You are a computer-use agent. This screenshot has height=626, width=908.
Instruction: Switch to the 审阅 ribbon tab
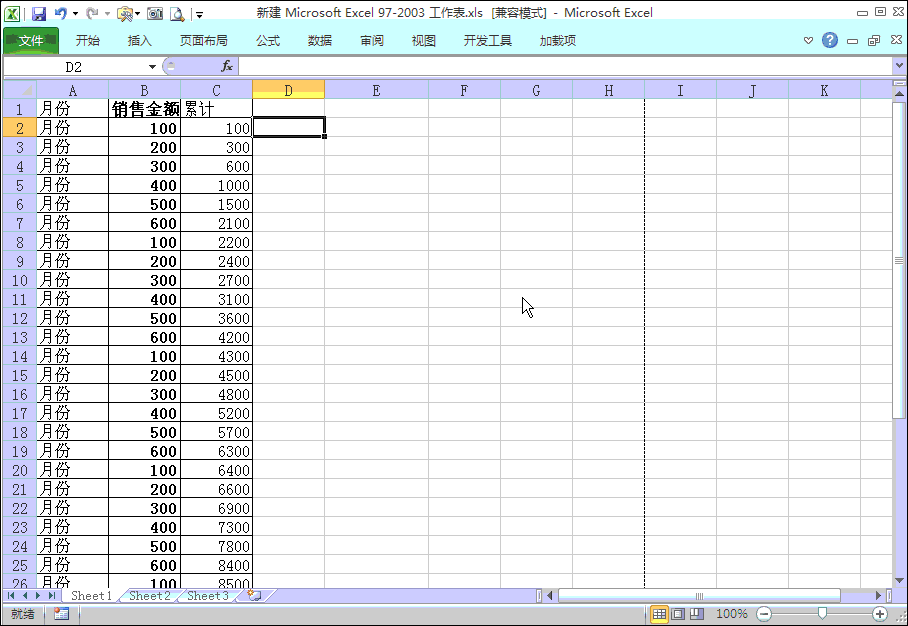point(372,41)
